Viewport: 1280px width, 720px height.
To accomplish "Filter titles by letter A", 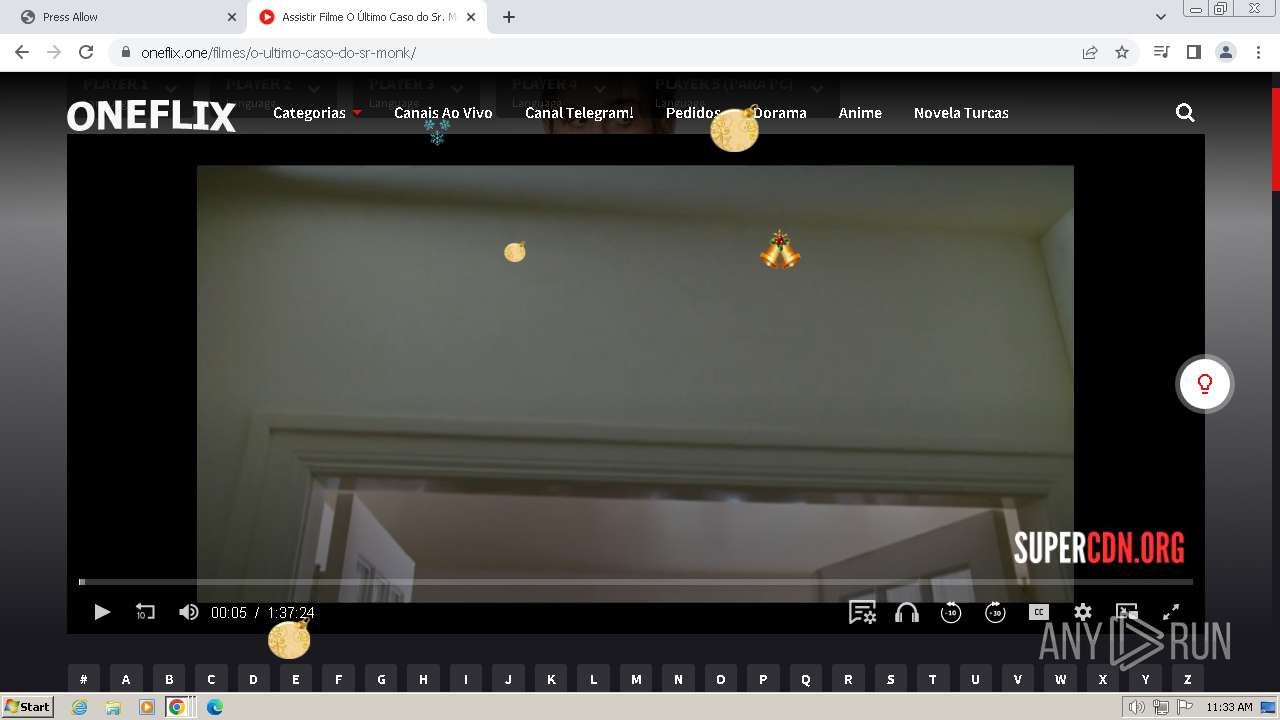I will (x=126, y=679).
